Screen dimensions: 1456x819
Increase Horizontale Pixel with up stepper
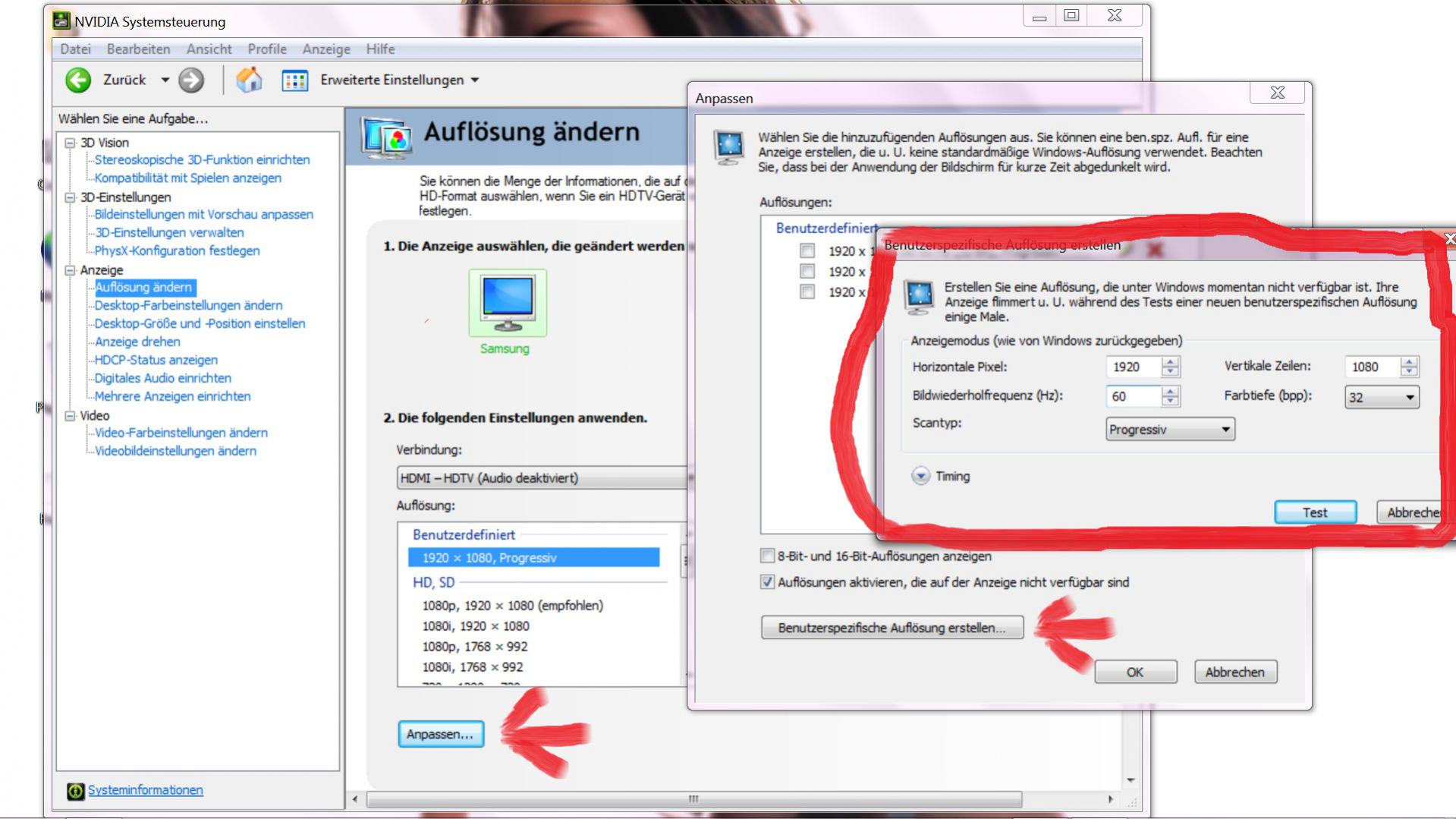(x=1171, y=361)
